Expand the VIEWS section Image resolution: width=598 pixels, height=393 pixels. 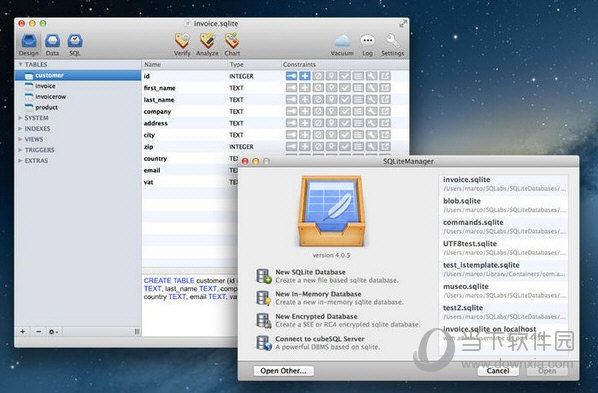coord(20,139)
